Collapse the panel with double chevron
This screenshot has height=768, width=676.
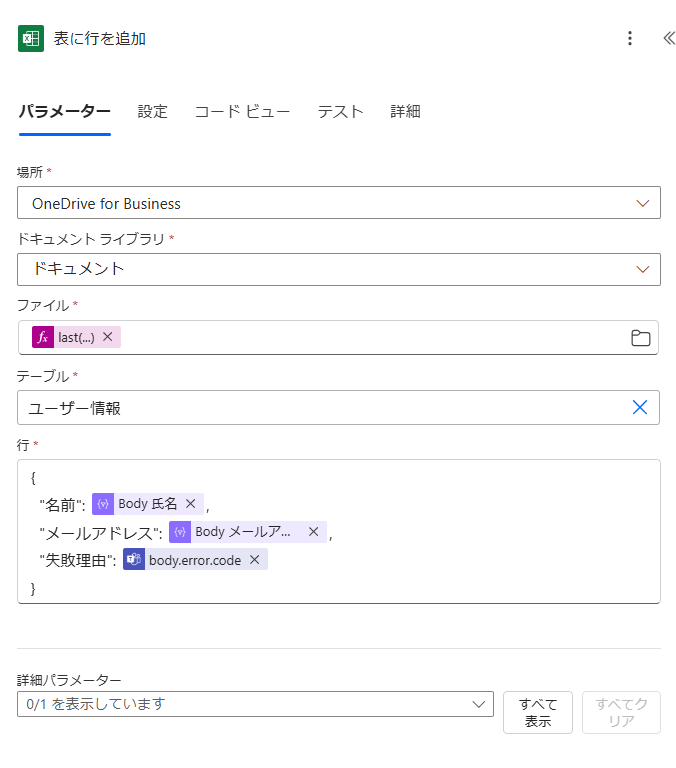point(669,38)
